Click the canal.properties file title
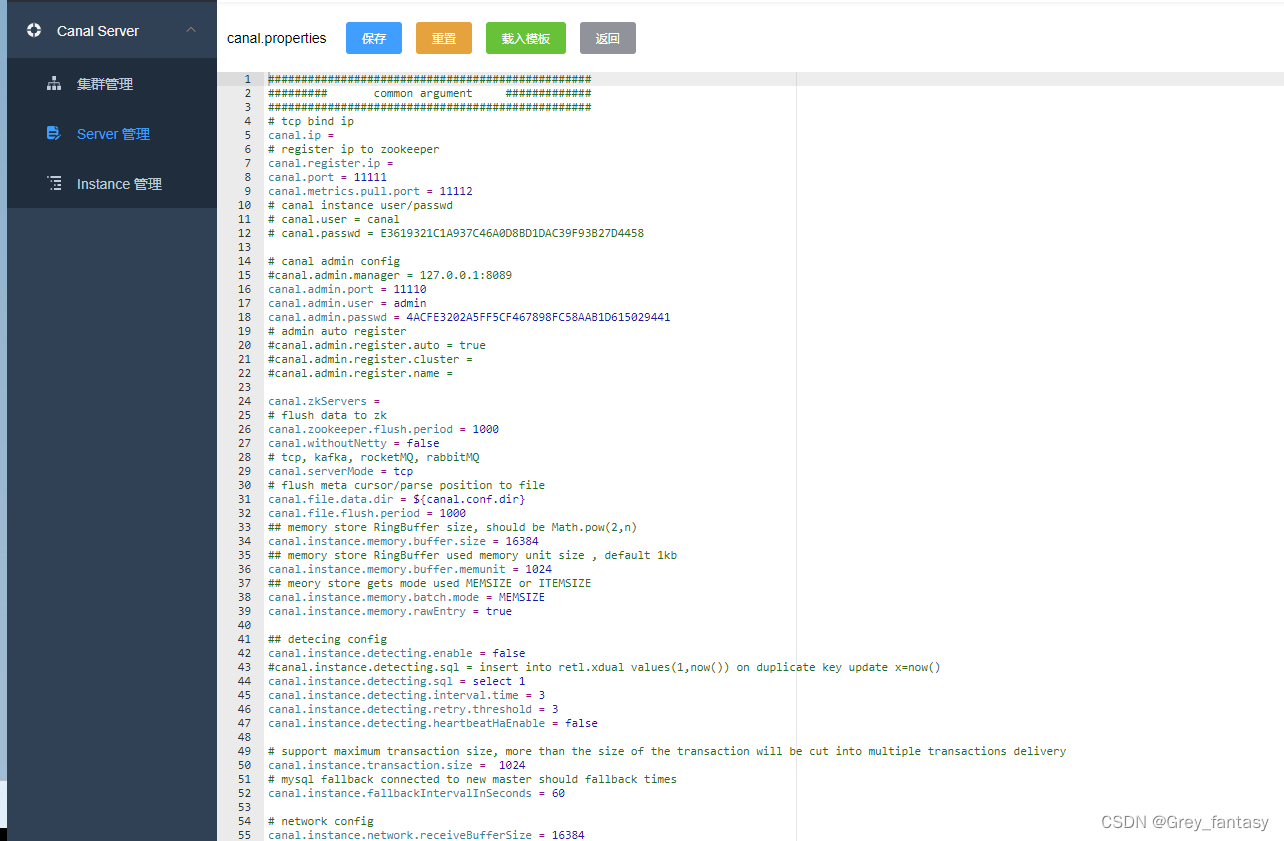The width and height of the screenshot is (1284, 841). tap(277, 38)
